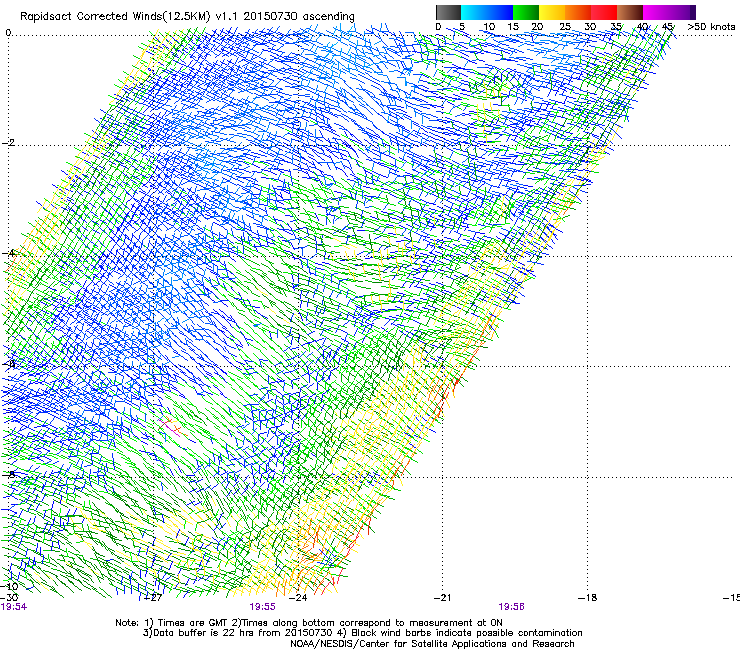Click the -27 longitude axis label
The width and height of the screenshot is (740, 650).
[x=153, y=598]
